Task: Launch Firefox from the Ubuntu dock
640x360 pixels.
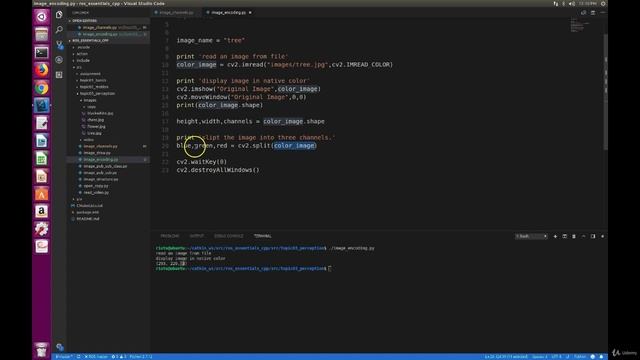Action: pyautogui.click(x=41, y=70)
